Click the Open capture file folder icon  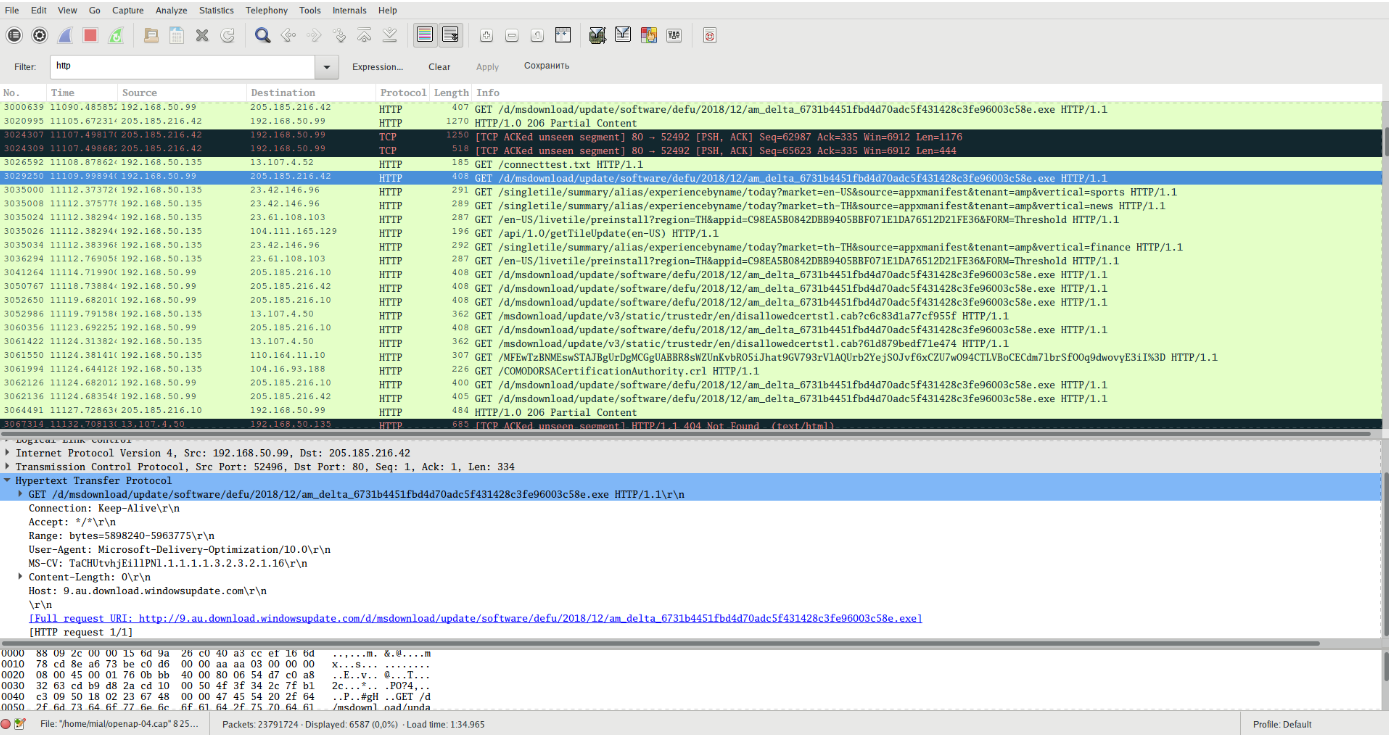pos(151,35)
